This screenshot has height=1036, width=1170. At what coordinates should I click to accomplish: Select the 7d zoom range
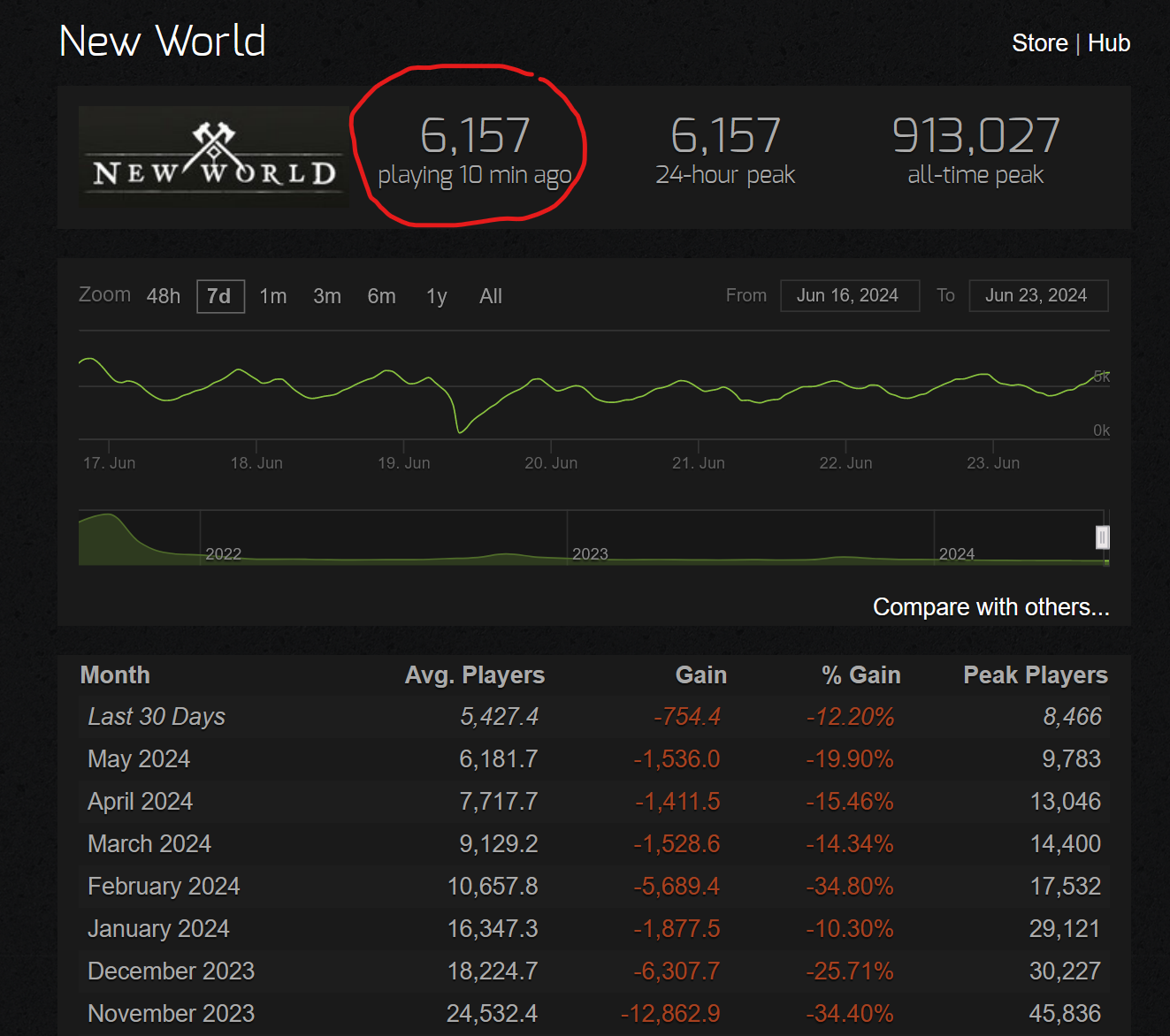219,296
